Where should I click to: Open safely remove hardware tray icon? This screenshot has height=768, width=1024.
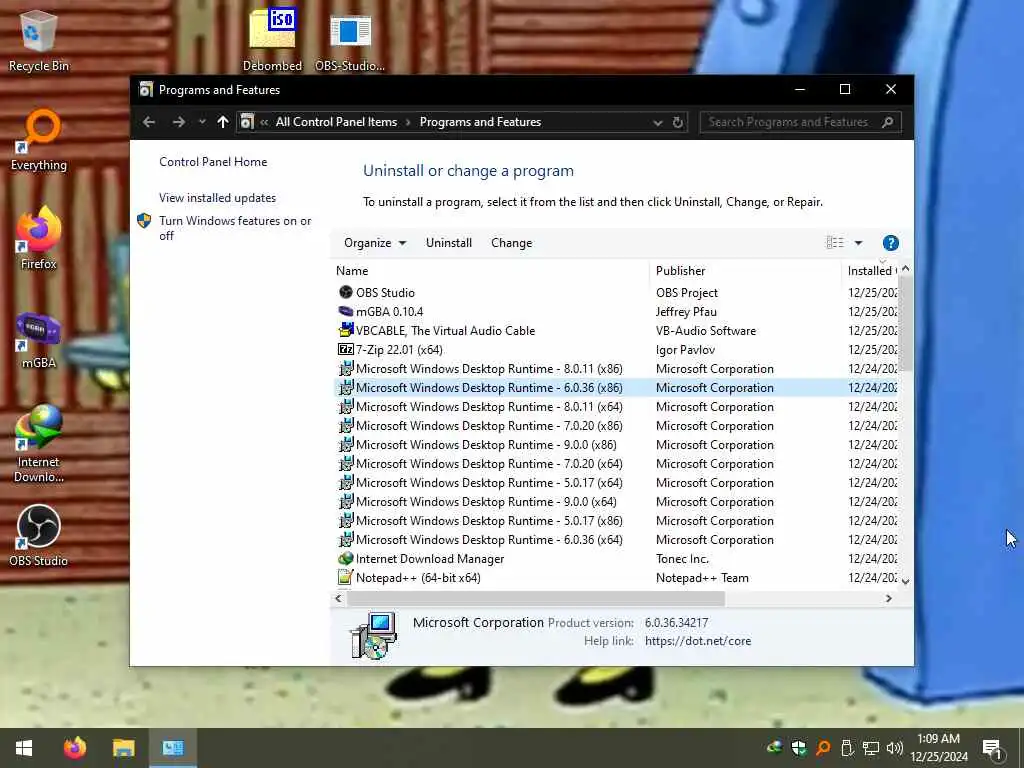pos(847,748)
